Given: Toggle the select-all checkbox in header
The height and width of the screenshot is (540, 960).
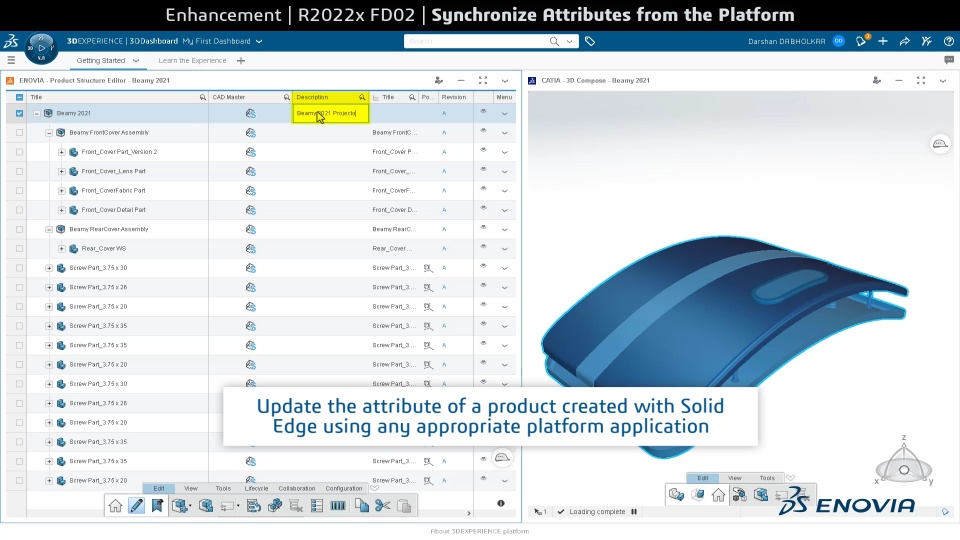Looking at the screenshot, I should [20, 97].
